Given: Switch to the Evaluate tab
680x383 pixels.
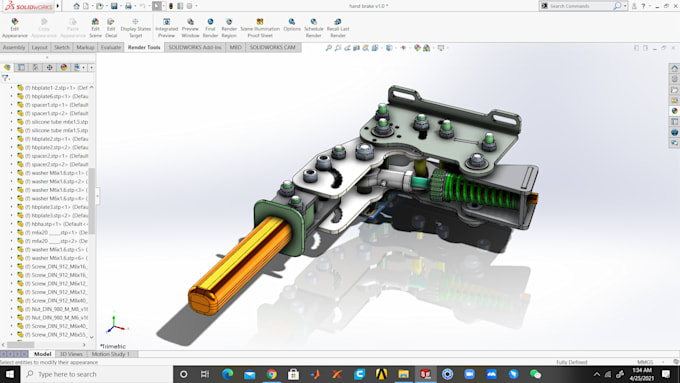Looking at the screenshot, I should (x=111, y=47).
